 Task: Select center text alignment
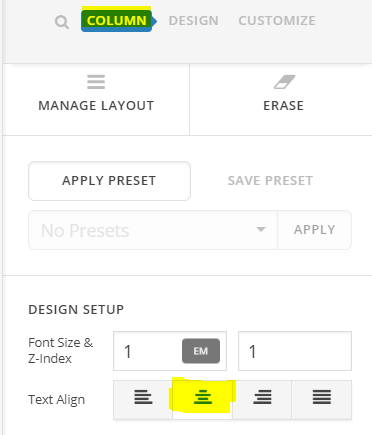[203, 398]
